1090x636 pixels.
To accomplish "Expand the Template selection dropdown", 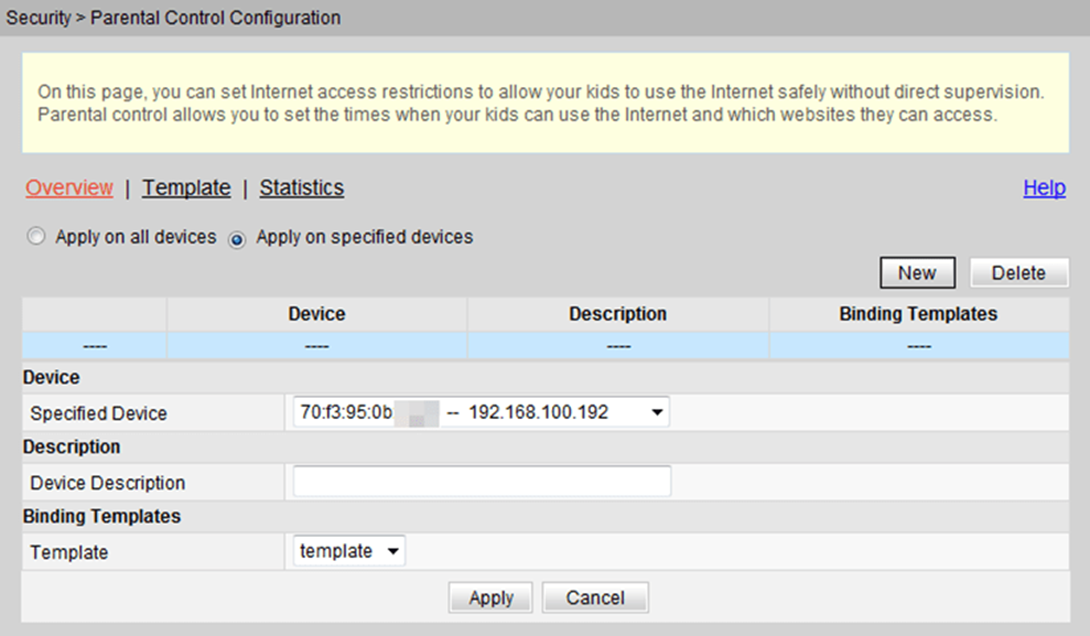I will (349, 551).
